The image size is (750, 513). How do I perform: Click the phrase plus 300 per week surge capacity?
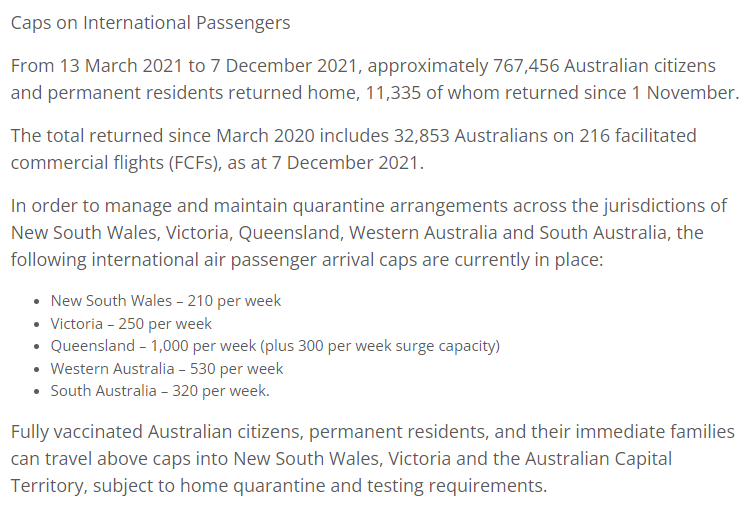click(380, 346)
